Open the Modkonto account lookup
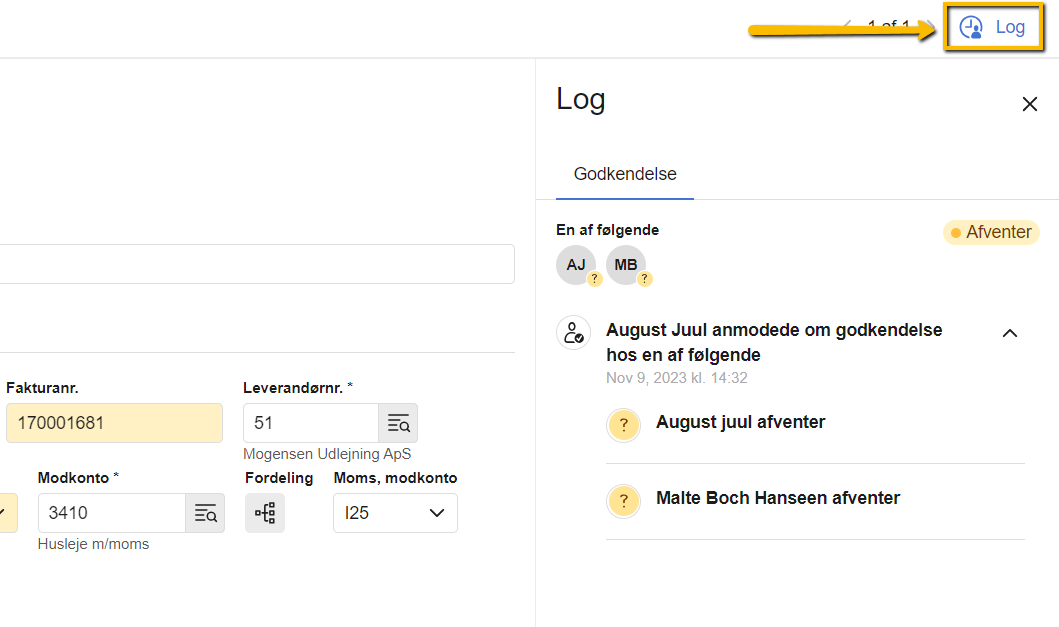The image size is (1059, 627). (x=205, y=512)
